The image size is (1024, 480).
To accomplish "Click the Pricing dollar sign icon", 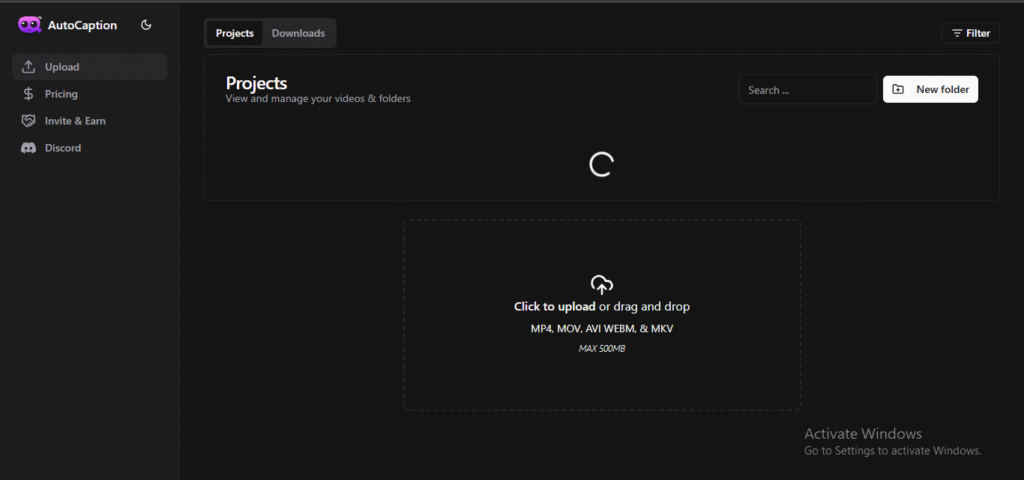I will tap(28, 94).
